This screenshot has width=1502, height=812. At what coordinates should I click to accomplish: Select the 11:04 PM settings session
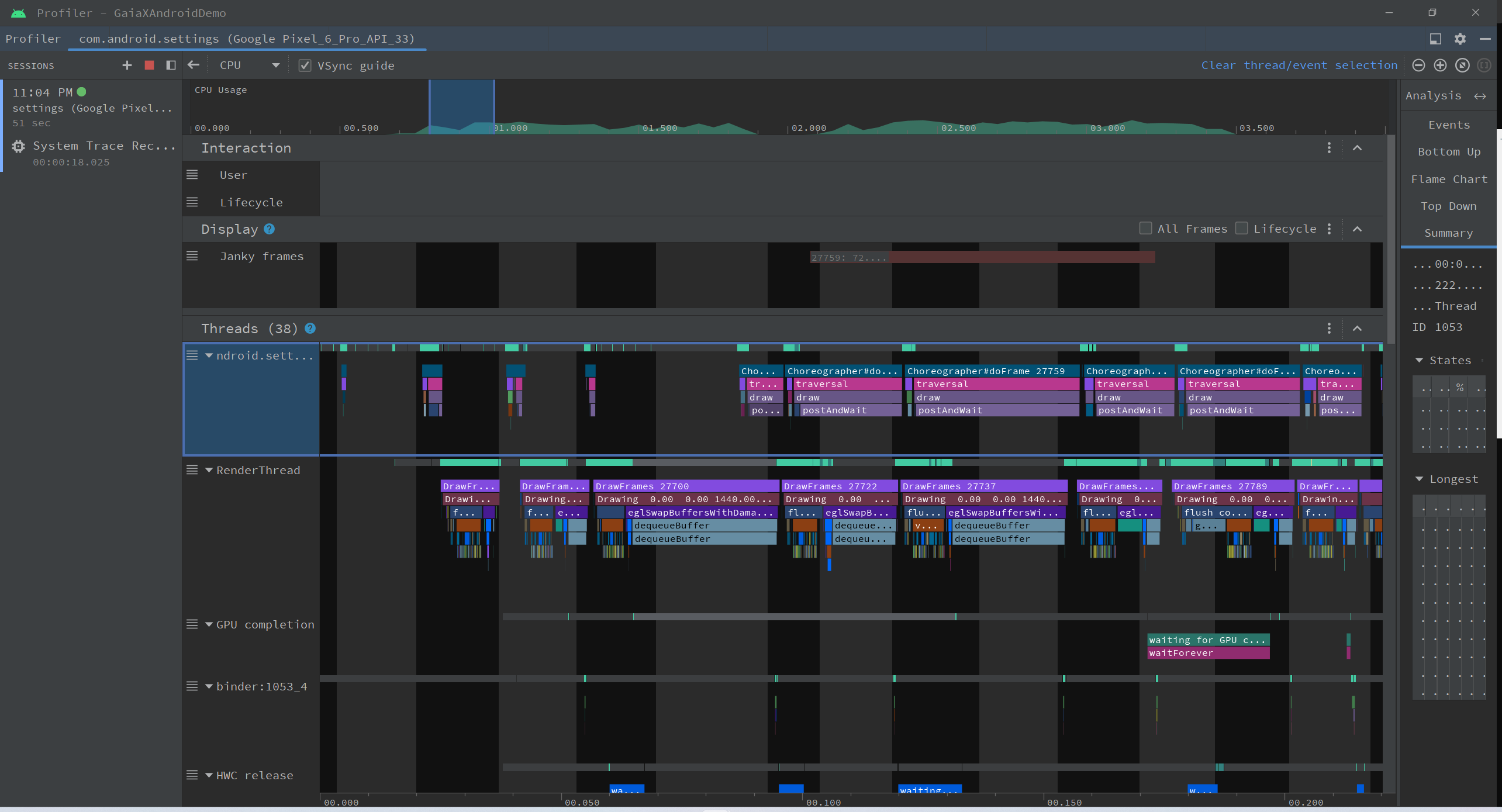point(92,107)
